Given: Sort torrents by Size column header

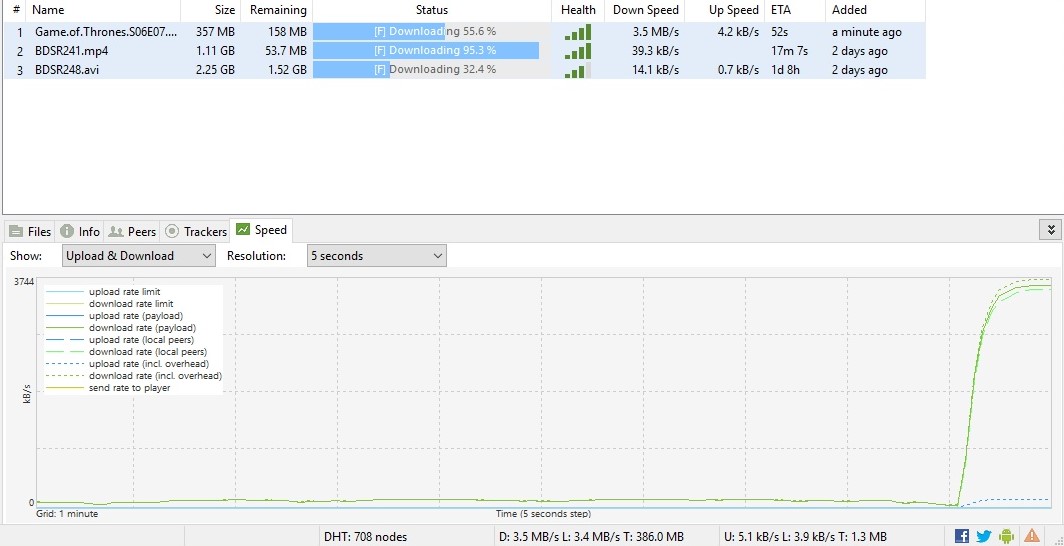Looking at the screenshot, I should click(210, 10).
